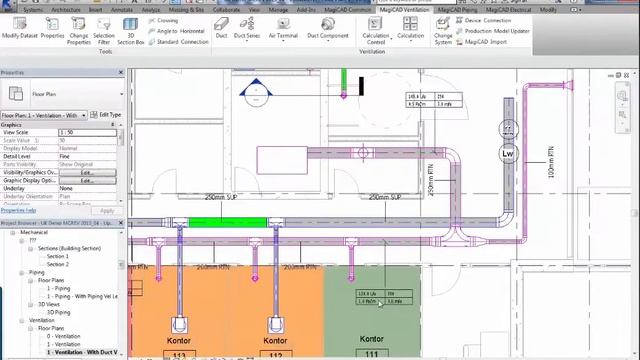Collapse the Ventilation tree node
Screen dimensions: 640x360
coord(22,320)
